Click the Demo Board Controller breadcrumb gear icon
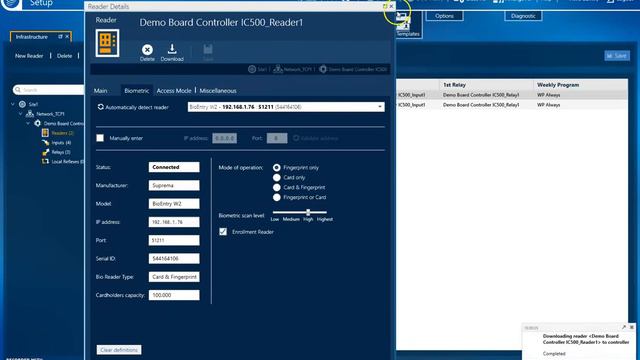640x360 pixels. [323, 69]
